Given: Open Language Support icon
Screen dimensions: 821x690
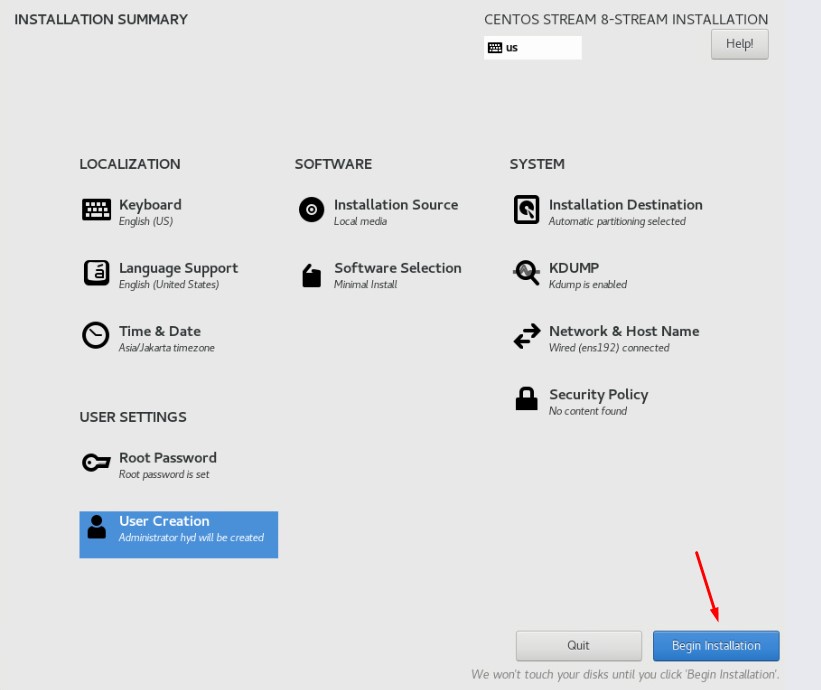Looking at the screenshot, I should [96, 273].
